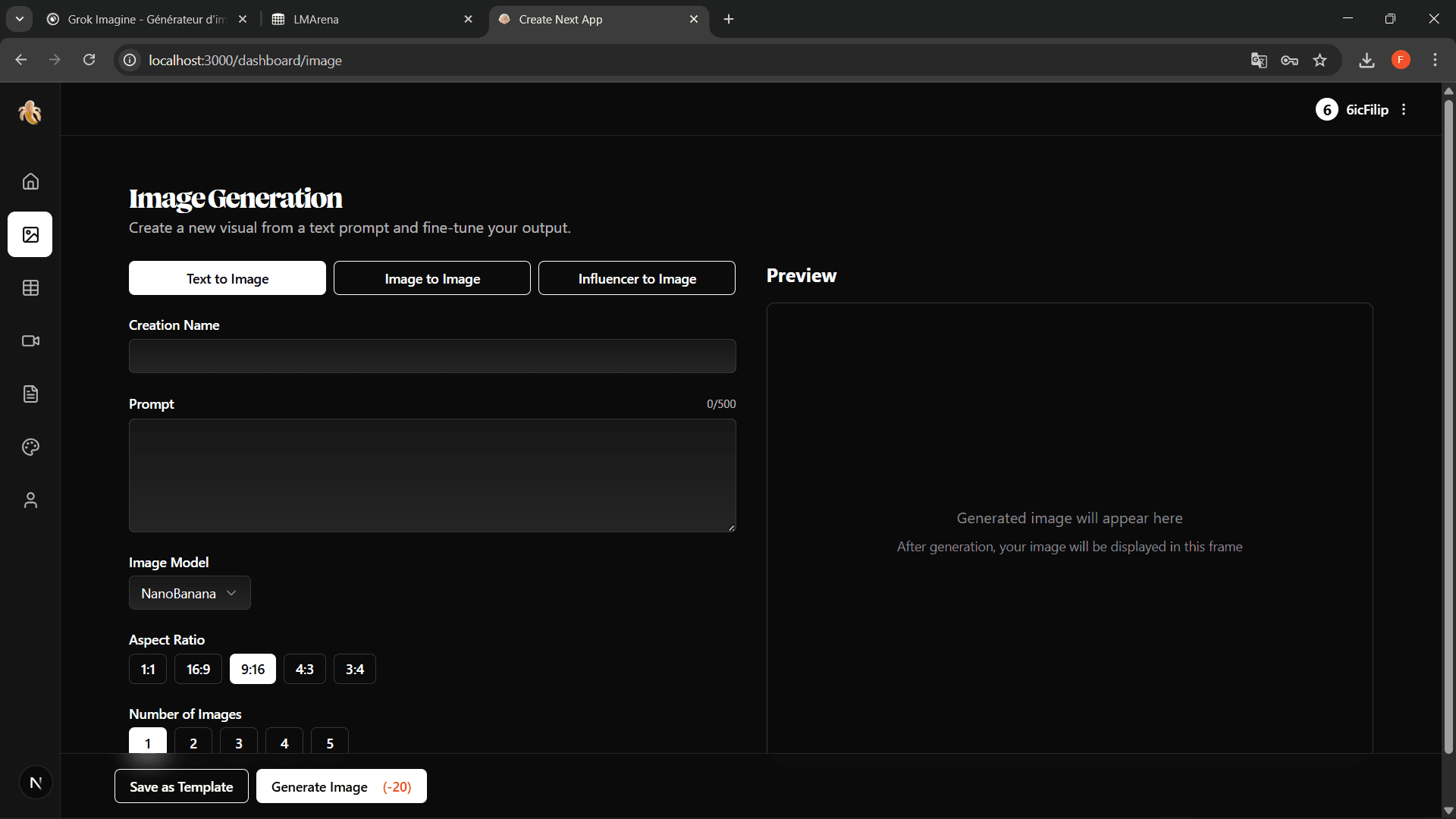Screen dimensions: 1456x819
Task: Click Save as Template button
Action: tap(181, 786)
